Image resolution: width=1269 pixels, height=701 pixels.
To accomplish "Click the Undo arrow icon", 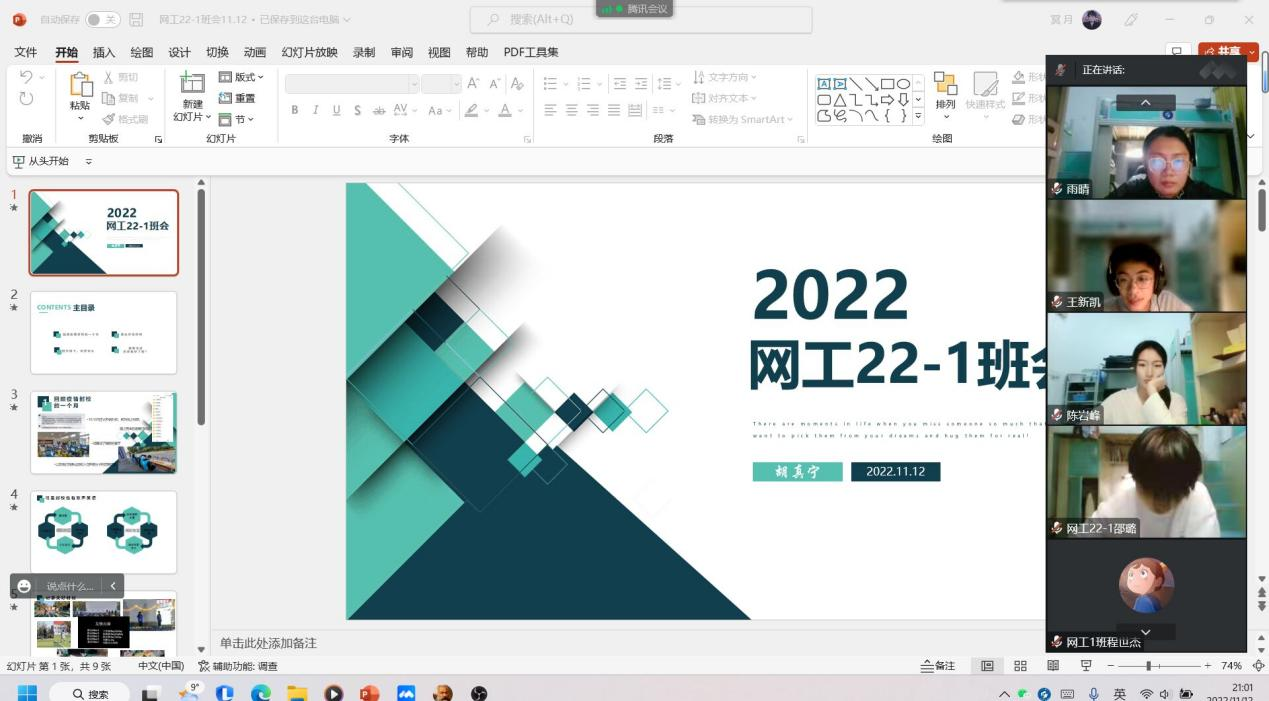I will pyautogui.click(x=26, y=77).
